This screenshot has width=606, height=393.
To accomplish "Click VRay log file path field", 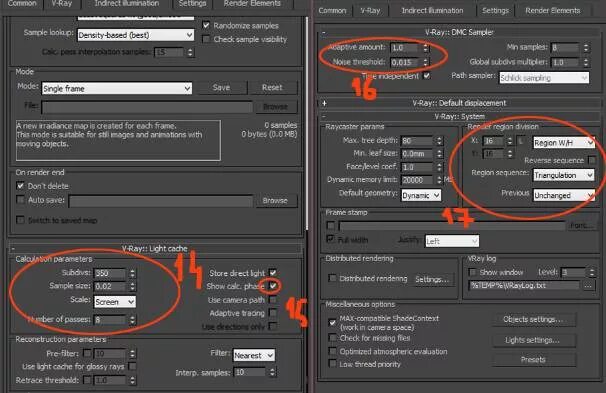I will coord(524,286).
